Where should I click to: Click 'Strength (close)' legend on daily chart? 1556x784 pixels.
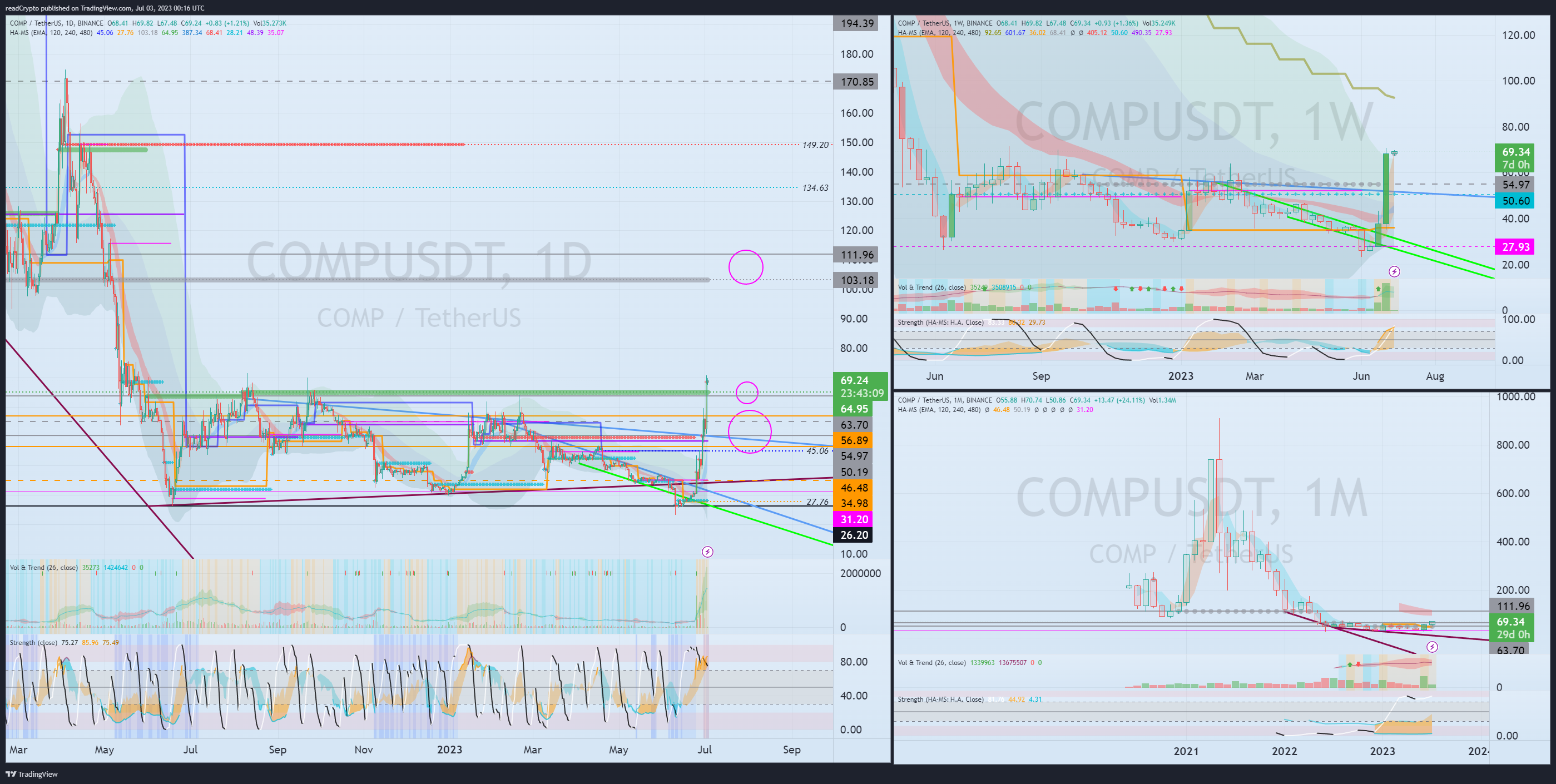33,642
